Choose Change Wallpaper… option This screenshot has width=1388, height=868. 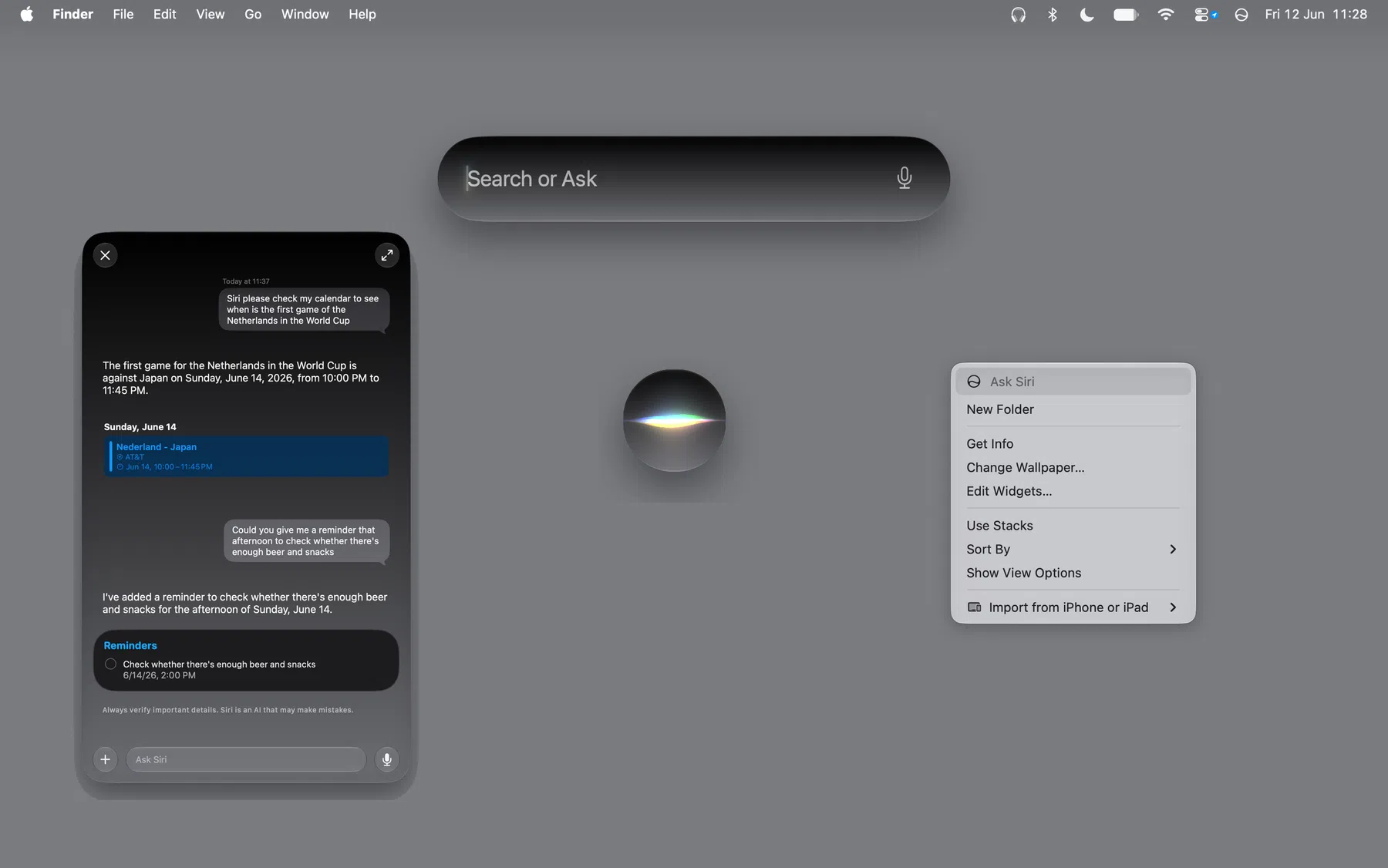pos(1073,468)
